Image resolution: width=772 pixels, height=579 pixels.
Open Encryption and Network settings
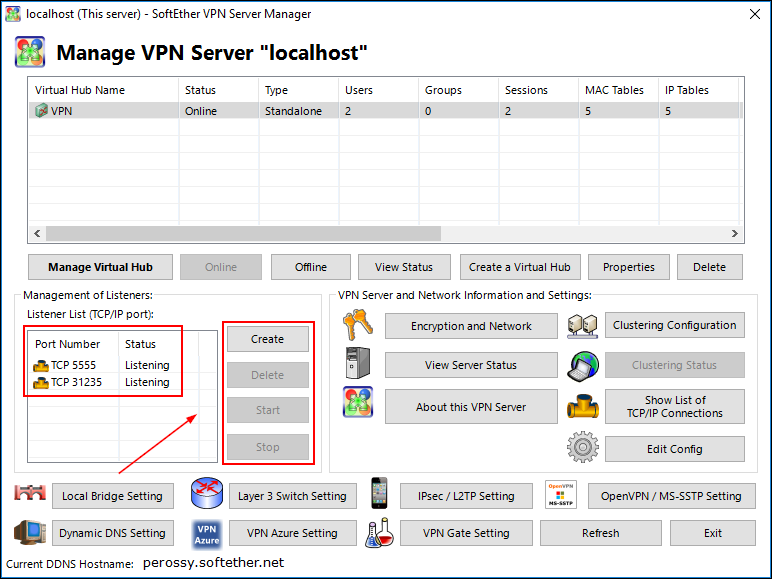coord(471,326)
